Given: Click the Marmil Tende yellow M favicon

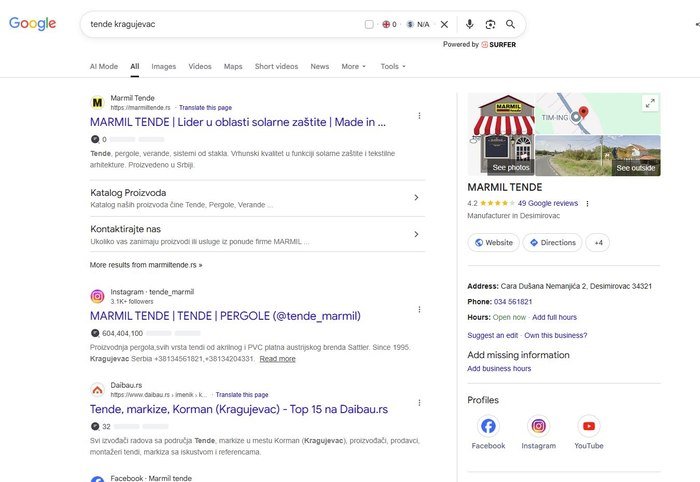Looking at the screenshot, I should click(x=97, y=103).
